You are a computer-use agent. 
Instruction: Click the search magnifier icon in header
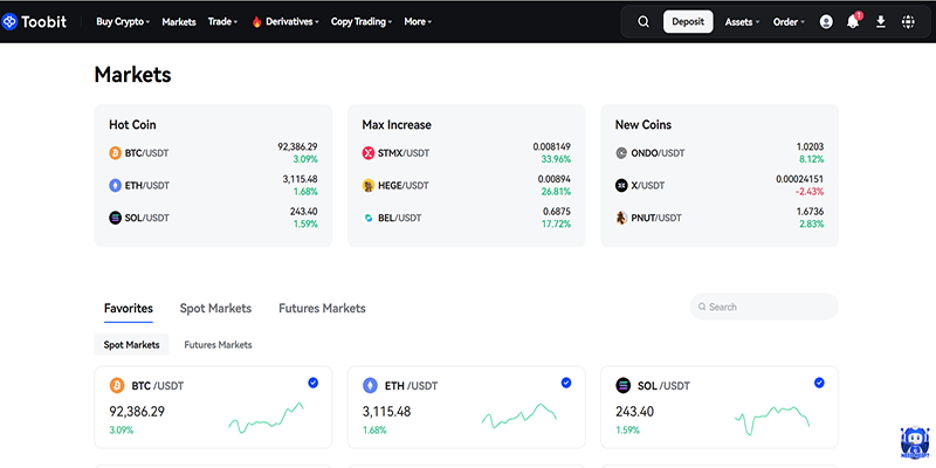pos(643,22)
